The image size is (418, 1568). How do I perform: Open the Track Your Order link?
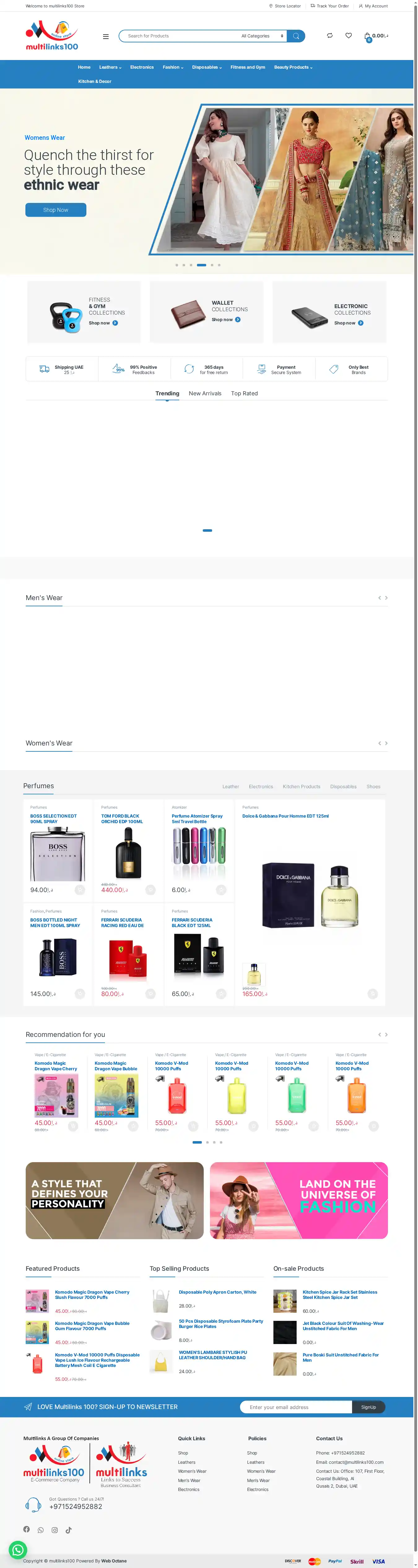click(330, 6)
